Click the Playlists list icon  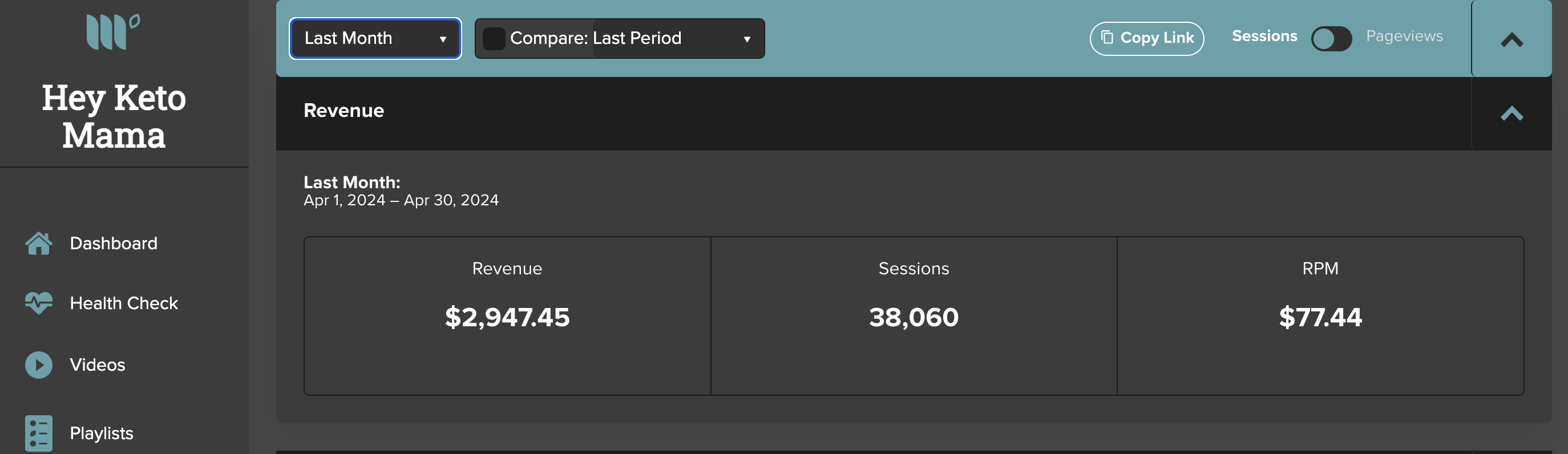coord(38,433)
